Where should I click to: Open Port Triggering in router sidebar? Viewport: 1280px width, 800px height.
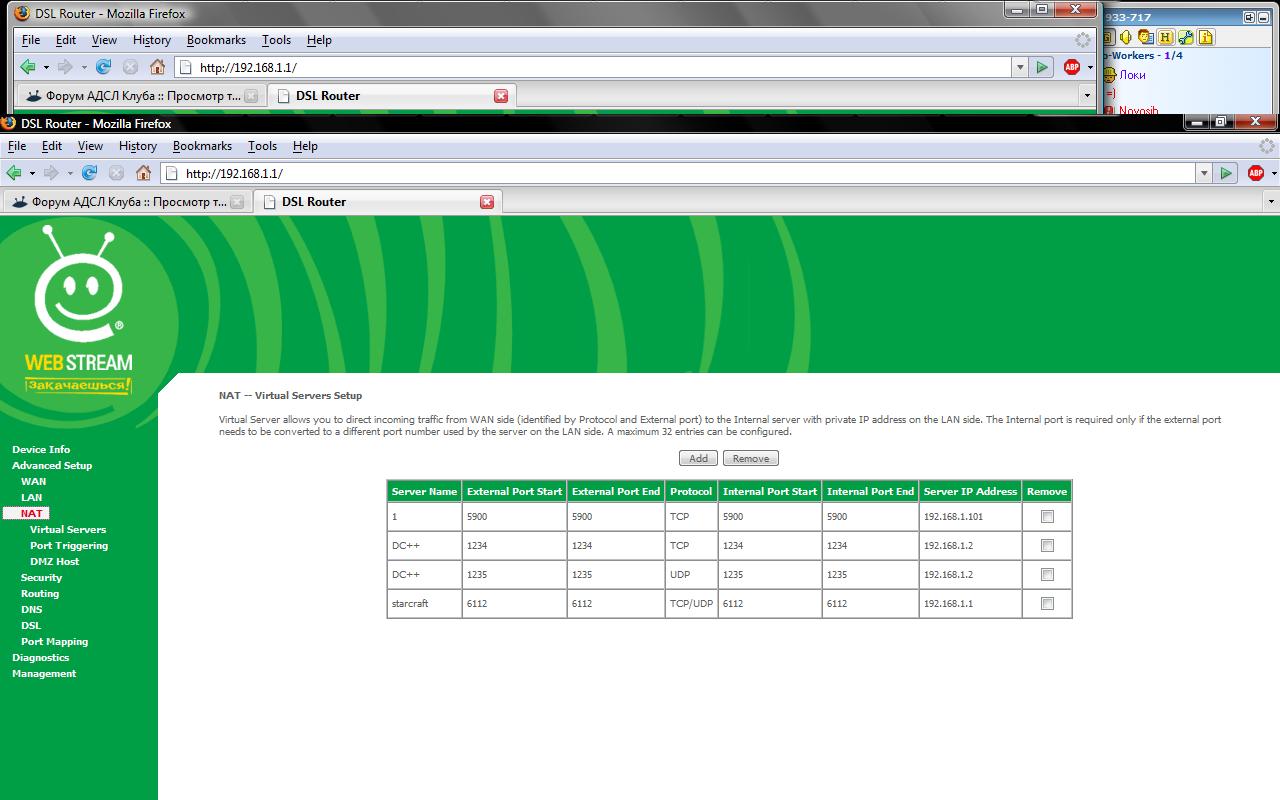69,545
